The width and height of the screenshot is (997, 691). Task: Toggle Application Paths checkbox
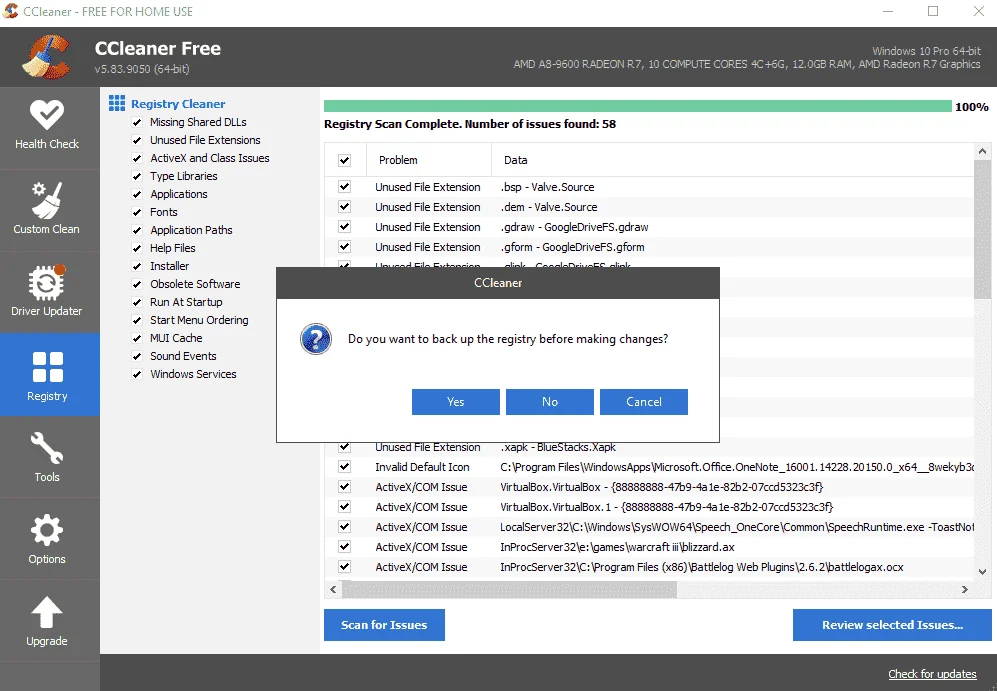click(x=137, y=230)
